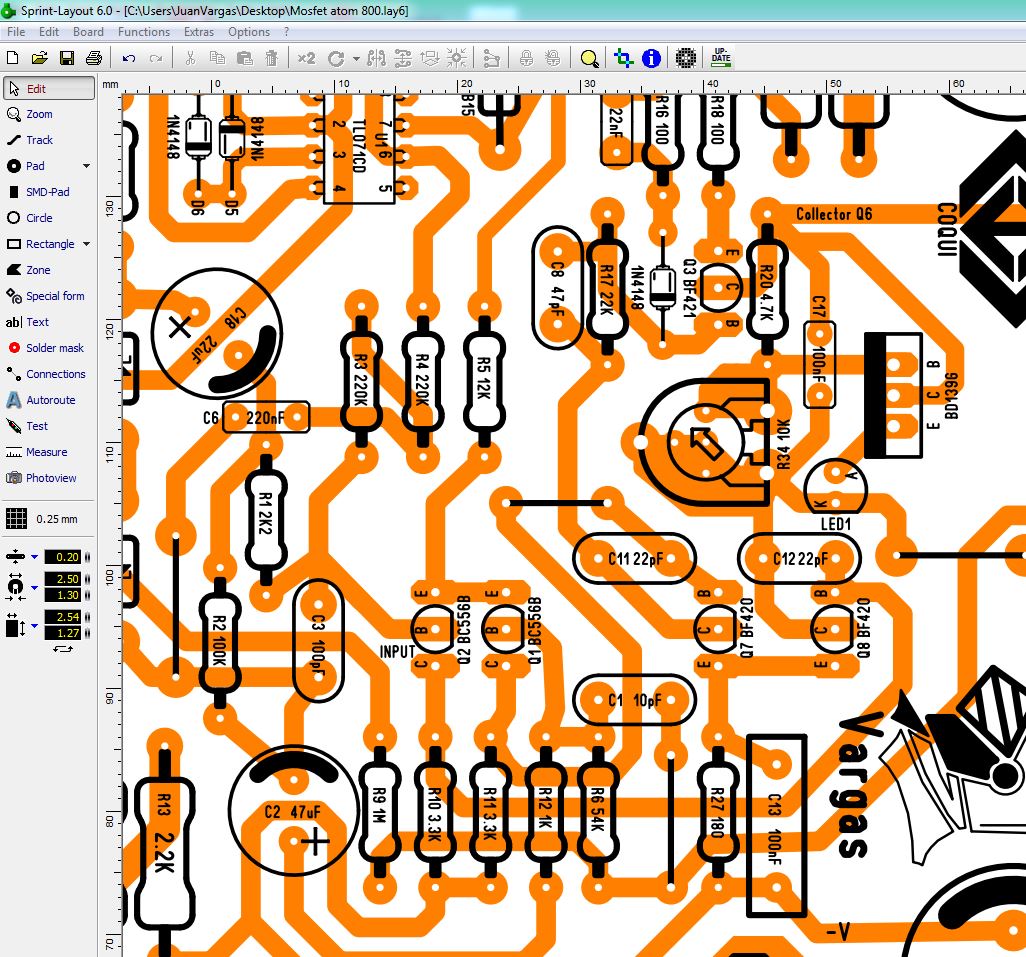Viewport: 1026px width, 957px height.
Task: Edit pad outer diameter 2.50
Action: [x=63, y=579]
